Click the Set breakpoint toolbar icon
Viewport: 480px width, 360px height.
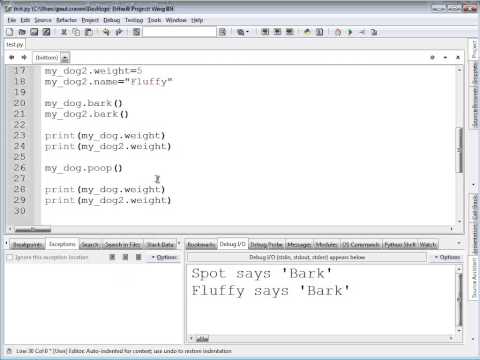[338, 32]
